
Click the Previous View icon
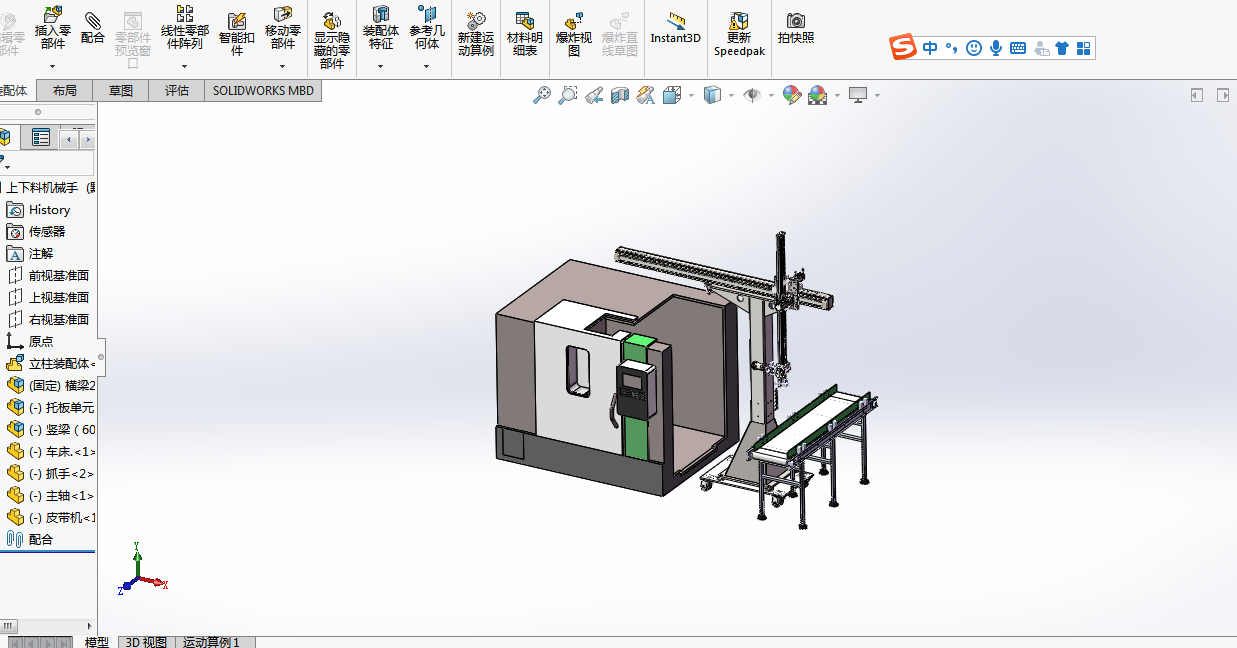coord(594,95)
